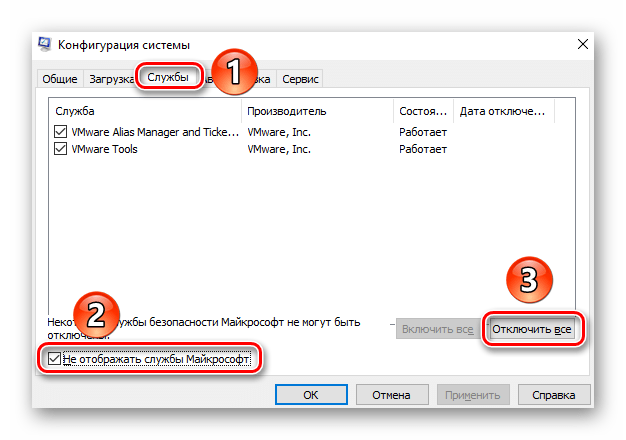Click the Состояние column header
Image resolution: width=626 pixels, height=440 pixels.
pos(423,111)
